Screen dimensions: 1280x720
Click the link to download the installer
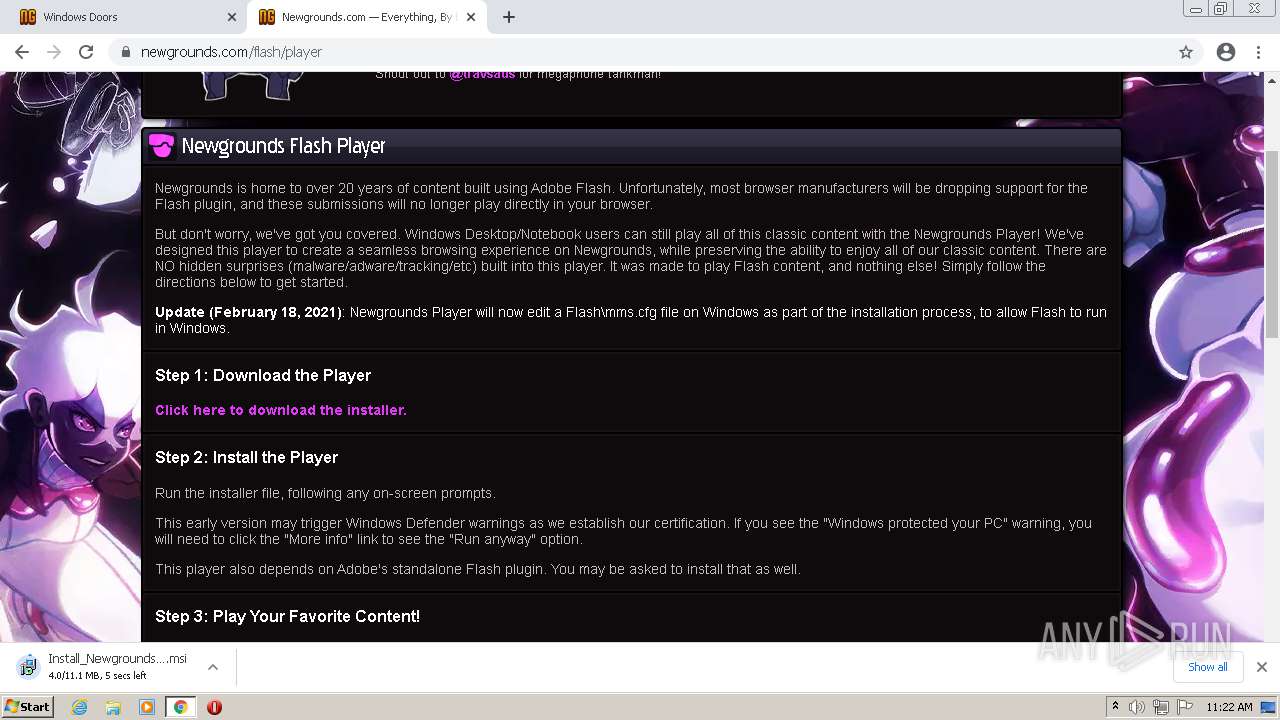click(x=281, y=410)
